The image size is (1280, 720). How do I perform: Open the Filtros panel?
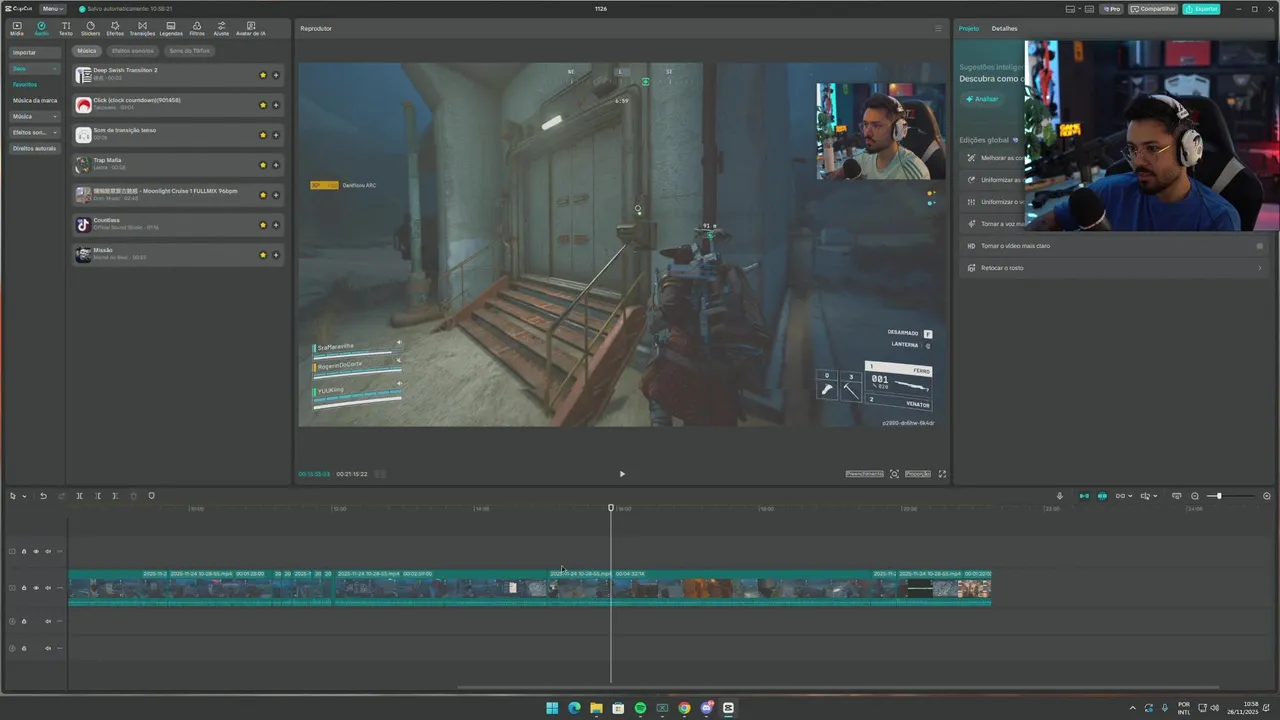(197, 28)
